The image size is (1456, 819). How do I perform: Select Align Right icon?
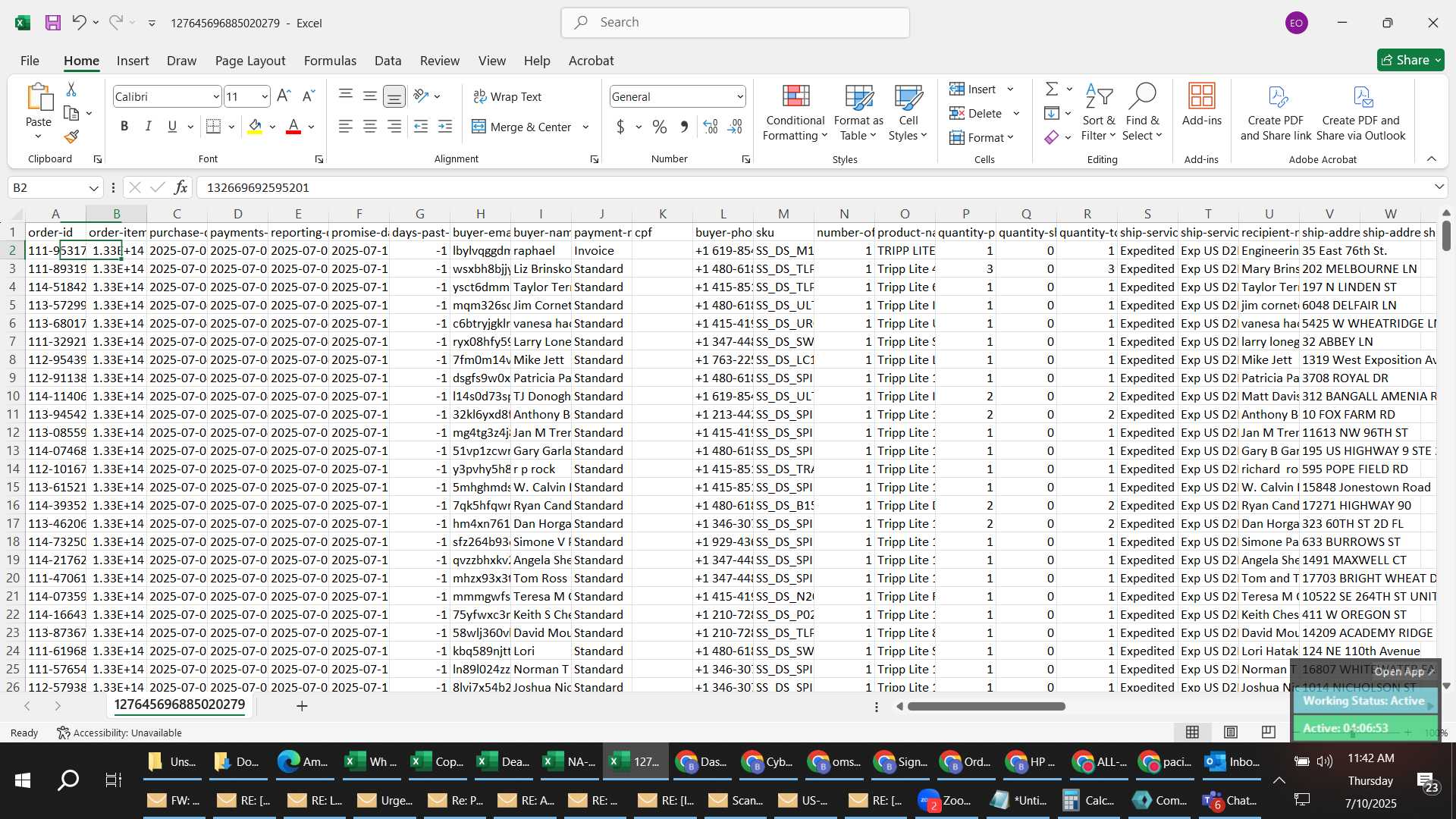pos(394,127)
